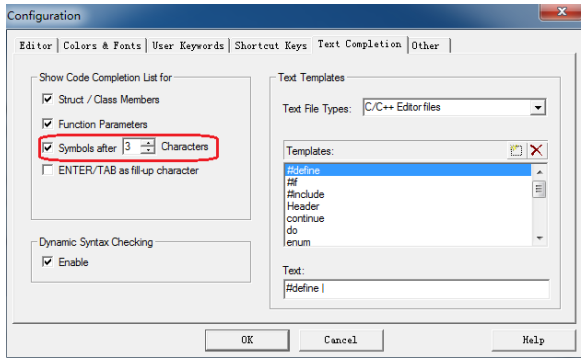This screenshot has width=585, height=363.
Task: Decrease the Symbols after characters spinner
Action: click(x=148, y=150)
